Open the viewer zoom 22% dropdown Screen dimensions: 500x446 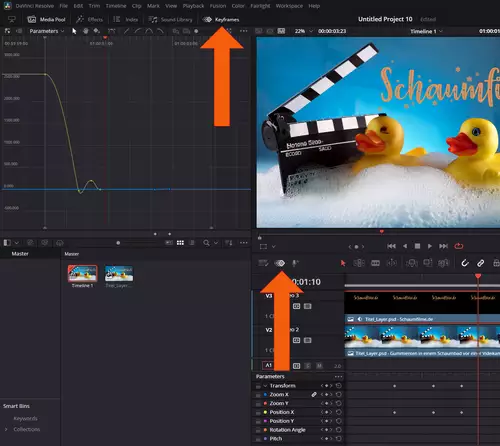click(x=304, y=31)
